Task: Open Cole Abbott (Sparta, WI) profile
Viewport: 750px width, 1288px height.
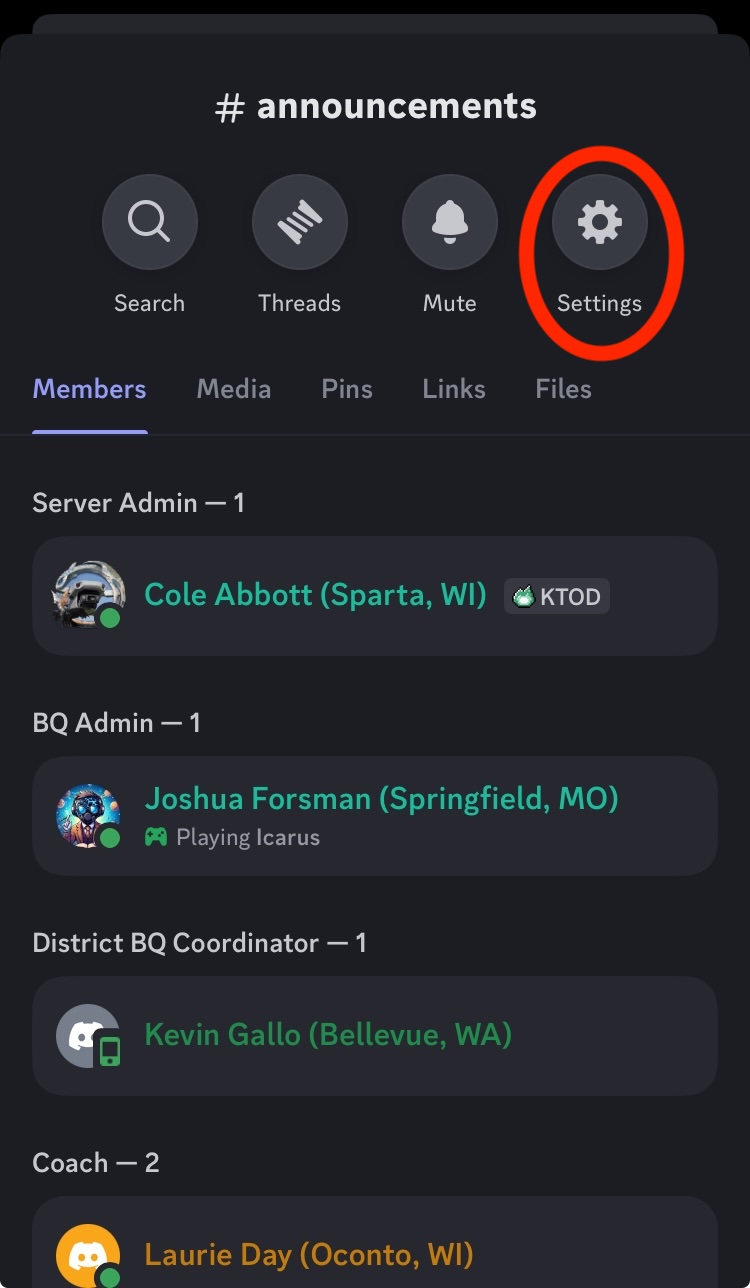Action: 315,595
